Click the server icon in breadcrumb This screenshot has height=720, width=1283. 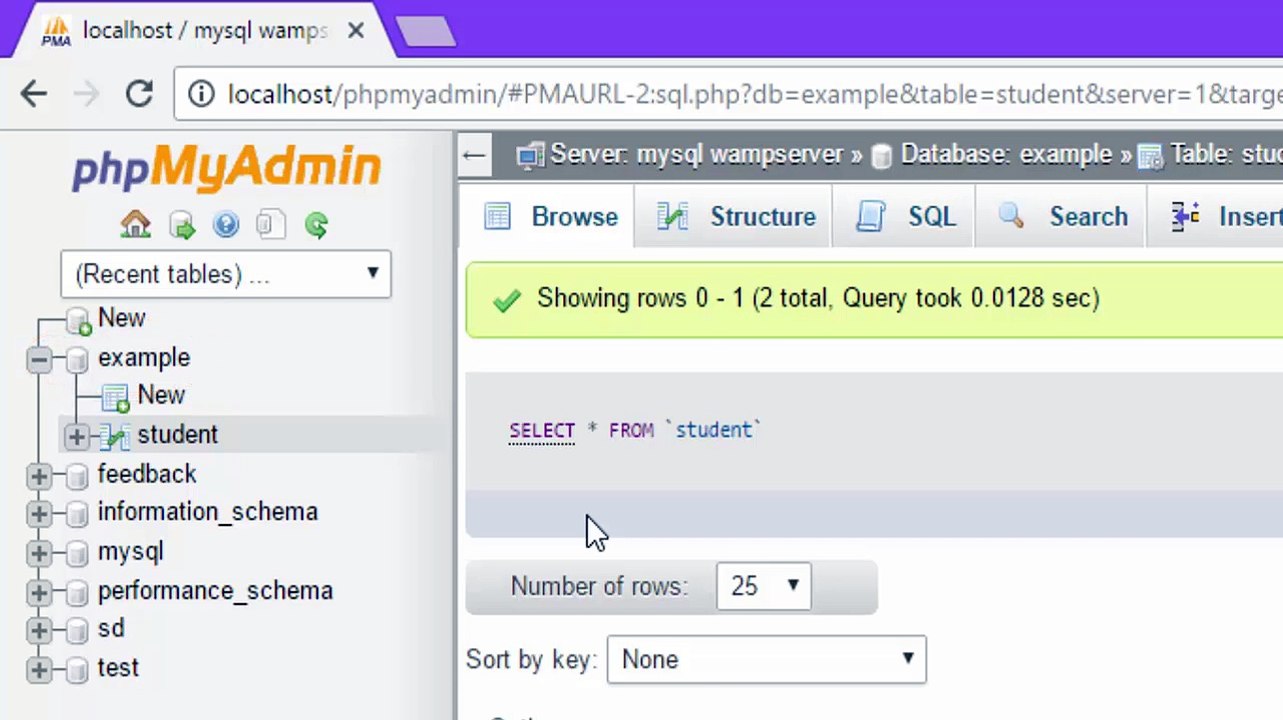point(530,155)
